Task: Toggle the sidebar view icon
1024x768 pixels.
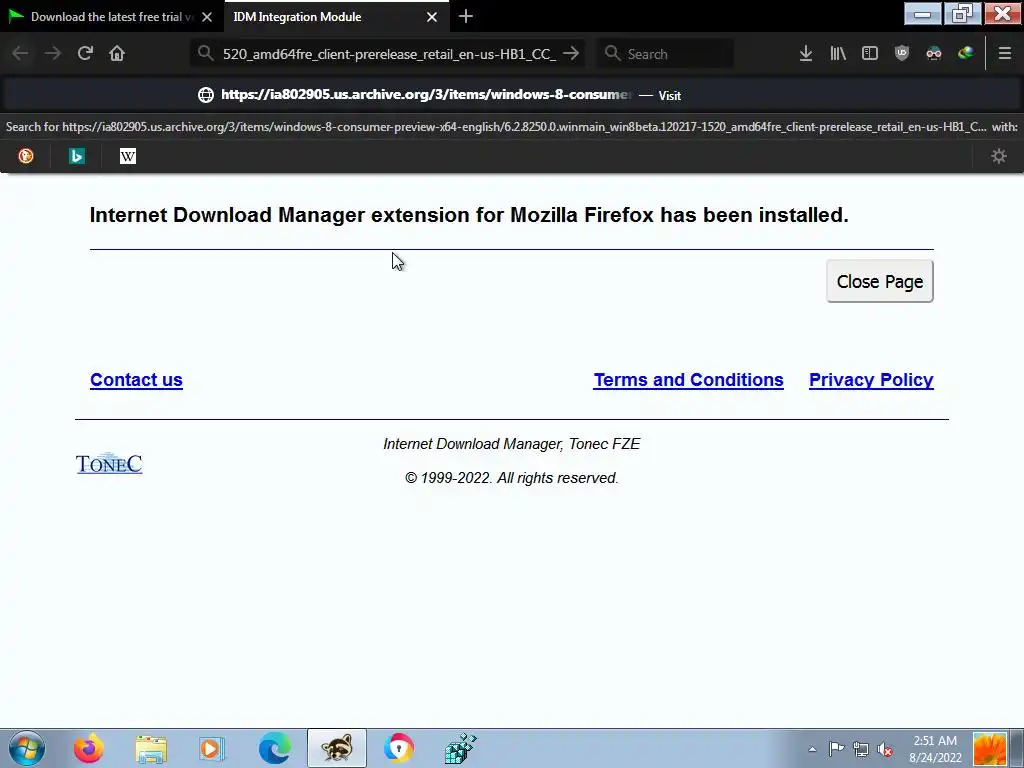Action: click(x=870, y=54)
